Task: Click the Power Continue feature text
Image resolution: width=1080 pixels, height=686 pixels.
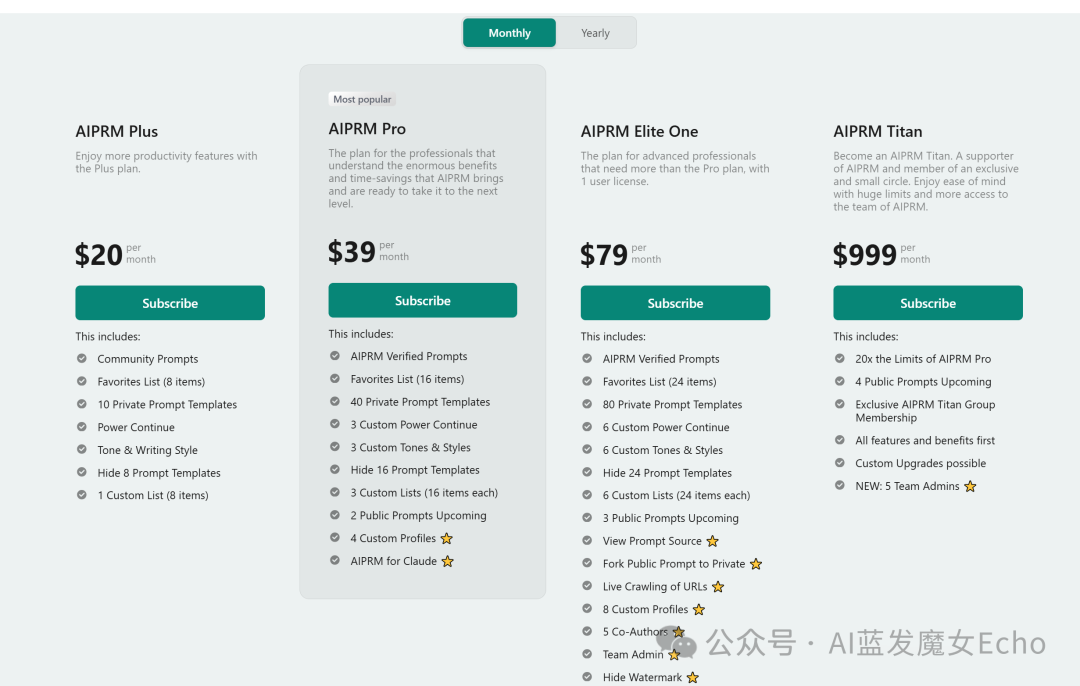Action: [x=136, y=427]
